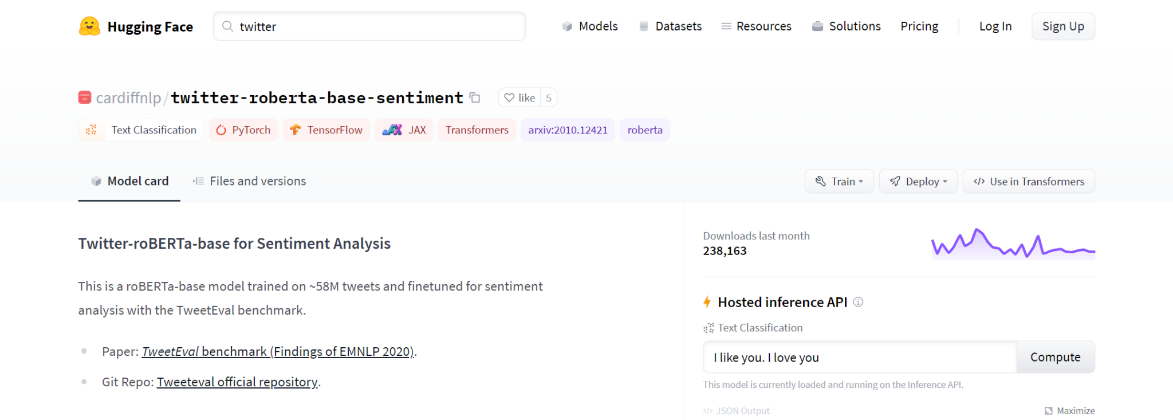Image resolution: width=1173 pixels, height=420 pixels.
Task: Open the Model card tab
Action: (130, 181)
